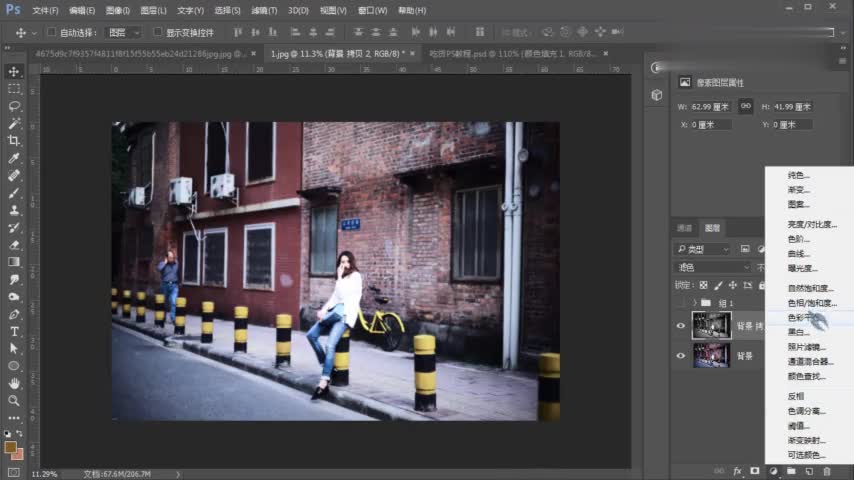854x480 pixels.
Task: Select the Hand tool
Action: coord(14,383)
